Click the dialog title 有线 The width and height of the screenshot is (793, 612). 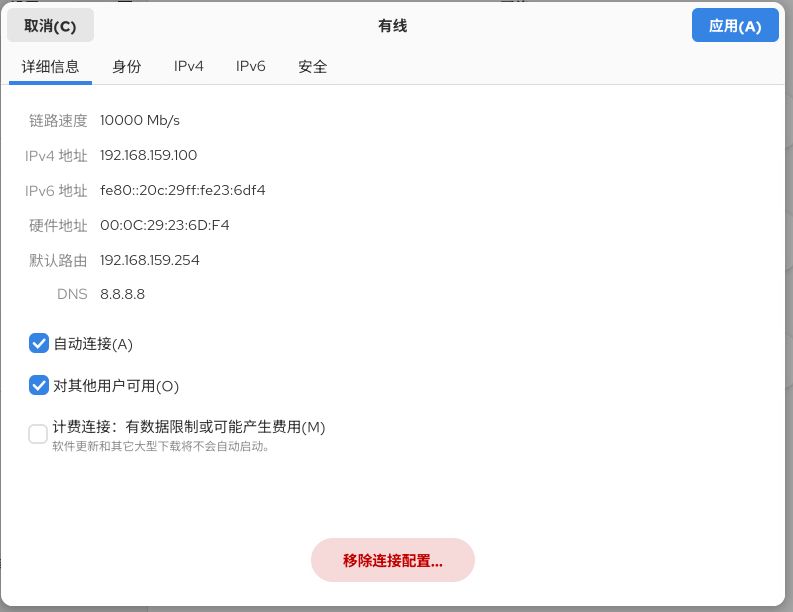coord(392,26)
